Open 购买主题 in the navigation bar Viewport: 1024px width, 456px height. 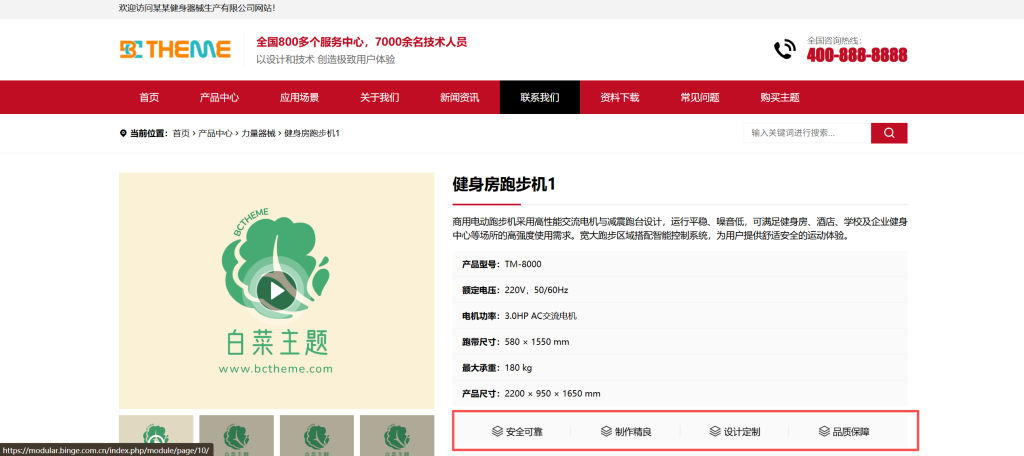click(x=780, y=97)
